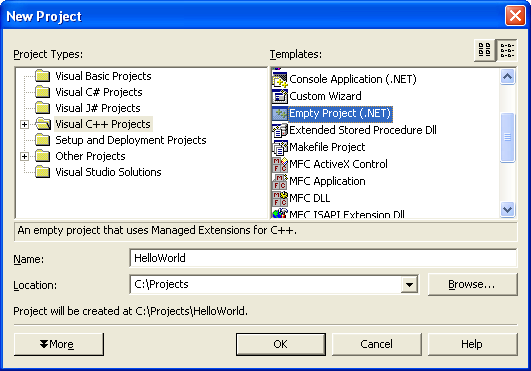Click the Empty Project (.NET) template icon

pyautogui.click(x=280, y=113)
